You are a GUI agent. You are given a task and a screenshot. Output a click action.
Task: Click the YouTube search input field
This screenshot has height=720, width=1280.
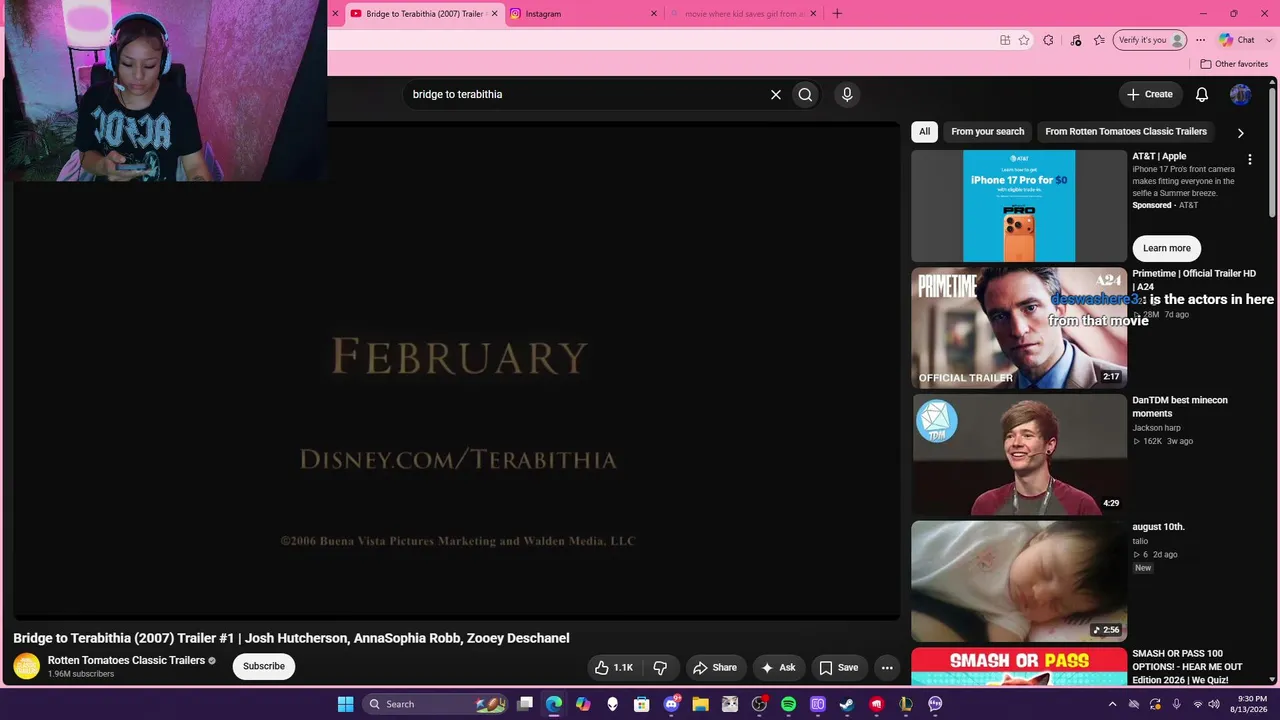coord(587,94)
